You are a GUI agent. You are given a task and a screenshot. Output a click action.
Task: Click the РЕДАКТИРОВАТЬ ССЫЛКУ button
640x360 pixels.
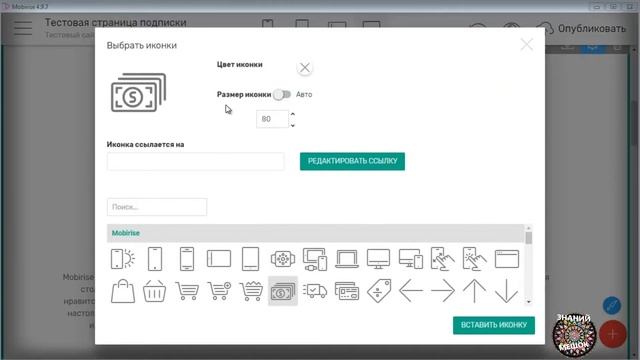pyautogui.click(x=352, y=161)
